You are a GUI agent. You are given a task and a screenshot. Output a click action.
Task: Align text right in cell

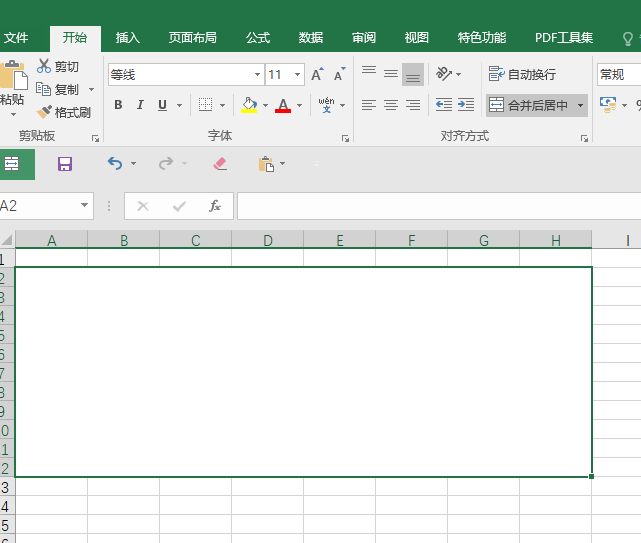coord(413,105)
